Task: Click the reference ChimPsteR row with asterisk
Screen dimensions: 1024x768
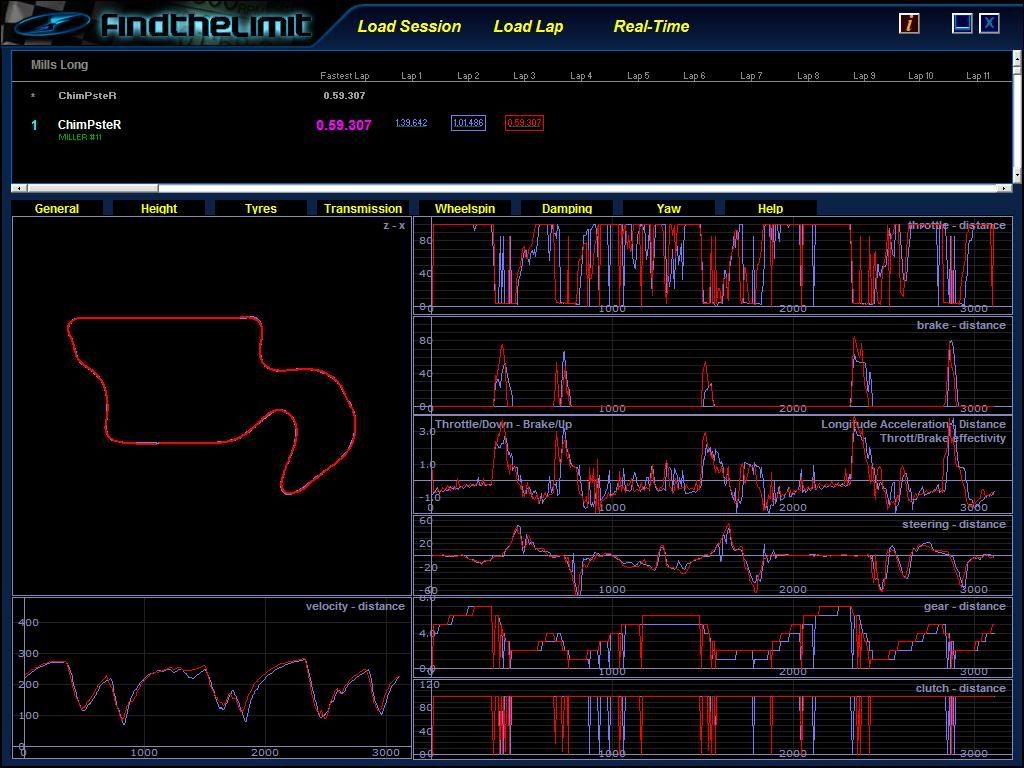Action: click(88, 95)
